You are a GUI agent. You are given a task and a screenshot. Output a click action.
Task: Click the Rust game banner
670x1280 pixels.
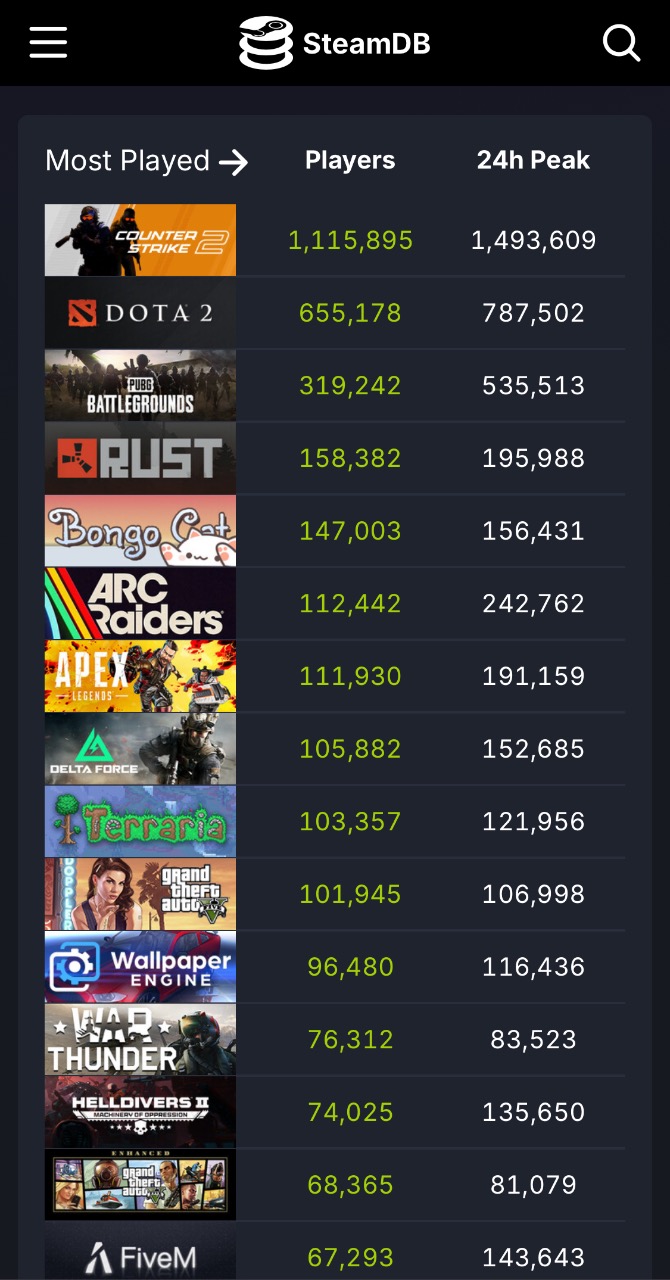pos(140,458)
